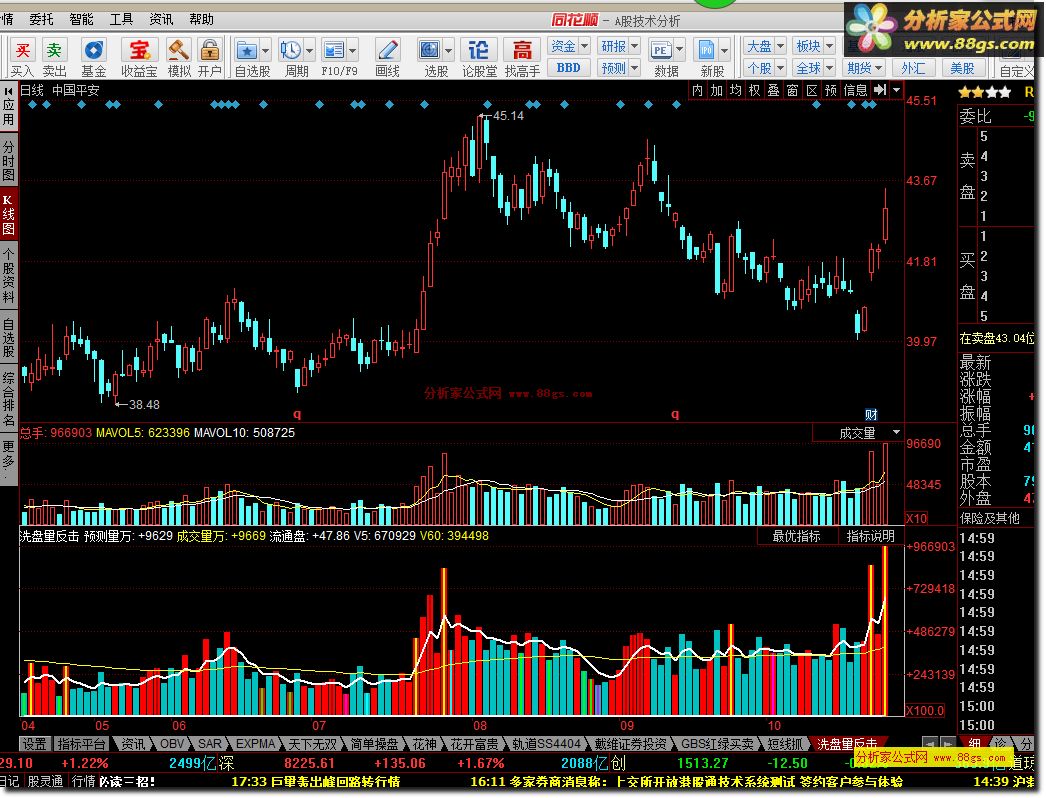Toggle the 叠 overlay button
This screenshot has width=1046, height=798.
click(x=773, y=90)
